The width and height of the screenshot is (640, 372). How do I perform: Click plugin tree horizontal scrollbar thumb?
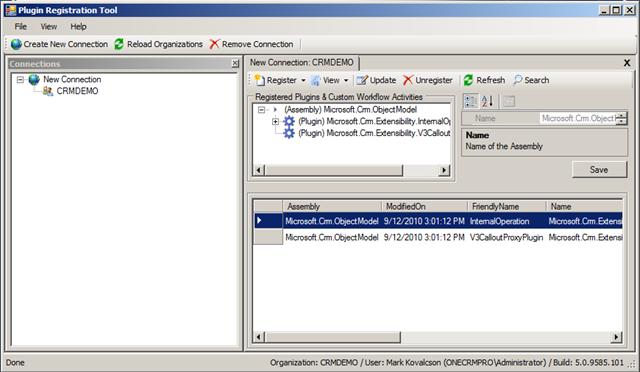coord(334,170)
